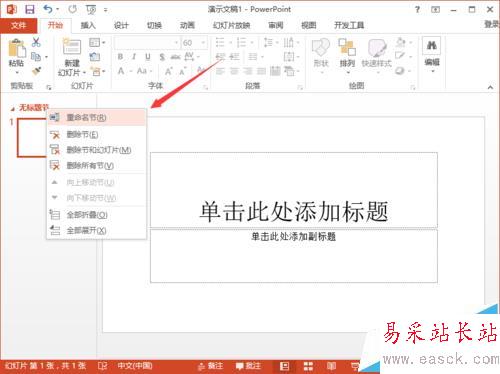
Task: Expand the section dropdown in Slides group
Action: point(98,71)
